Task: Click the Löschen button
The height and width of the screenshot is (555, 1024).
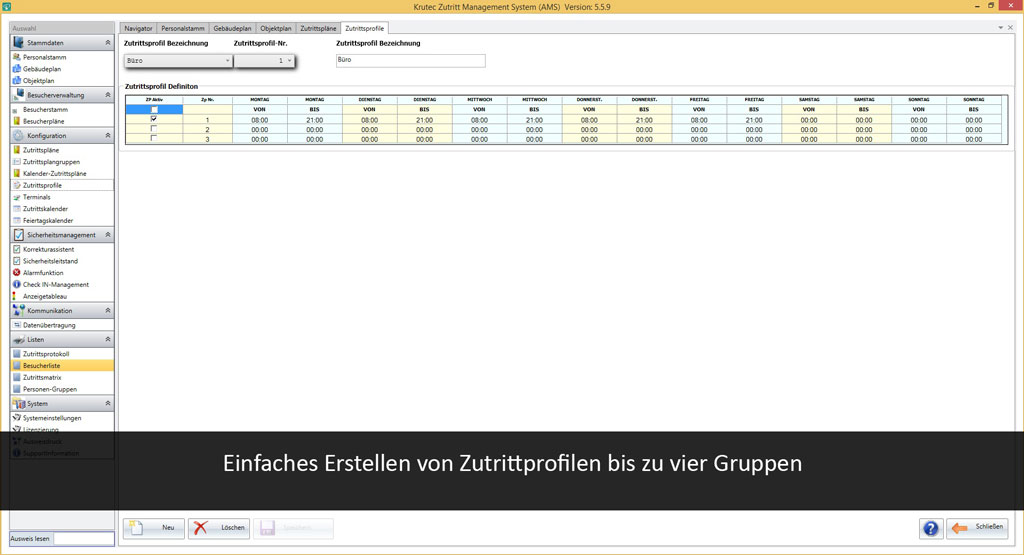Action: tap(219, 528)
